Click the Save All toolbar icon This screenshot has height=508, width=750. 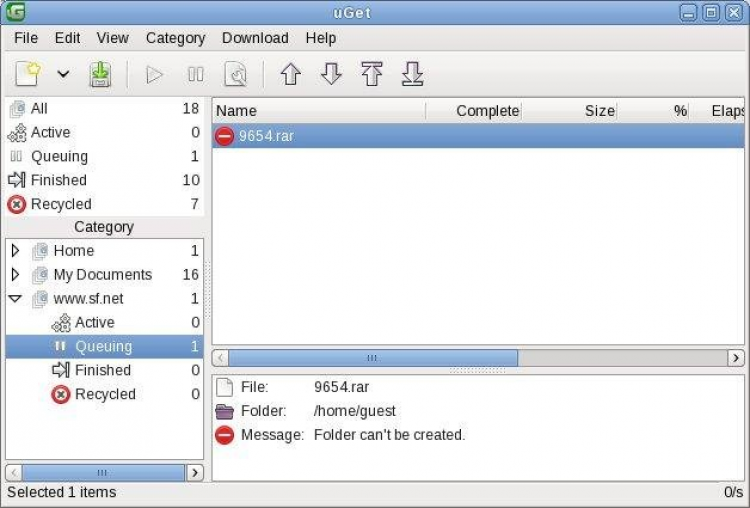coord(100,74)
